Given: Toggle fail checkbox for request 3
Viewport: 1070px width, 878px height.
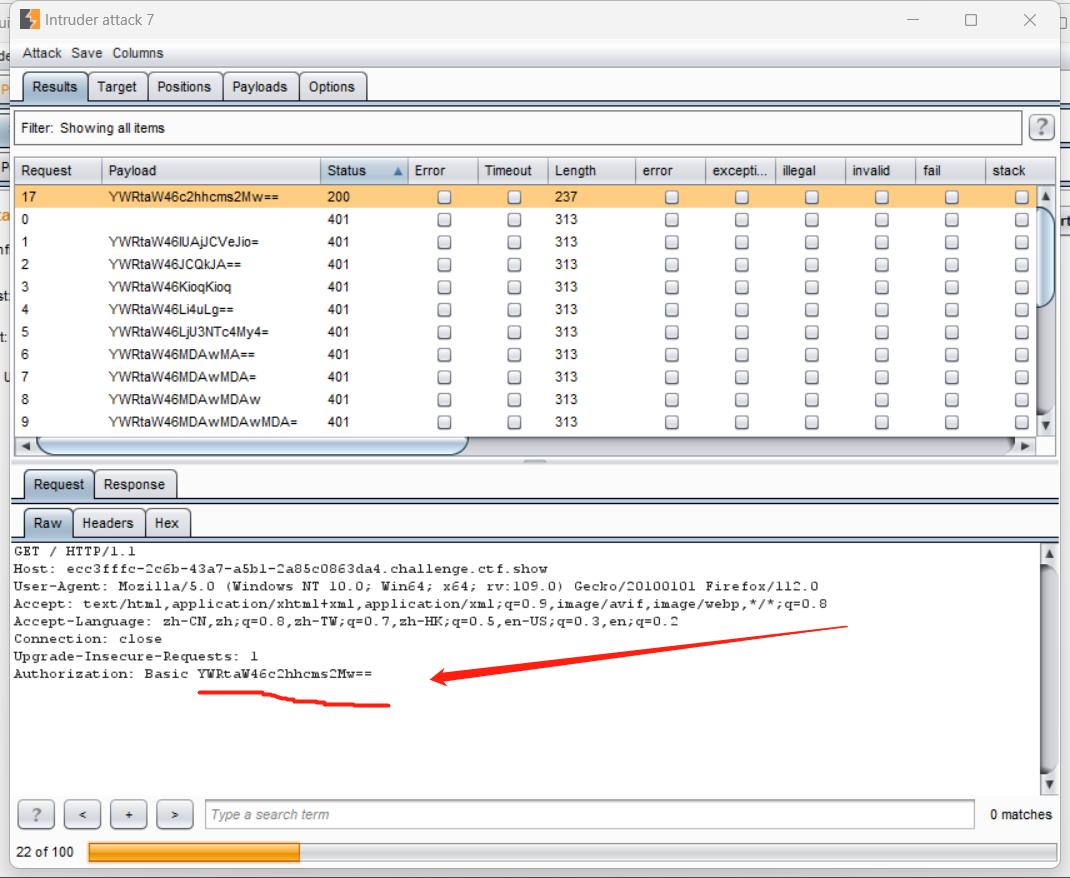Looking at the screenshot, I should click(951, 287).
